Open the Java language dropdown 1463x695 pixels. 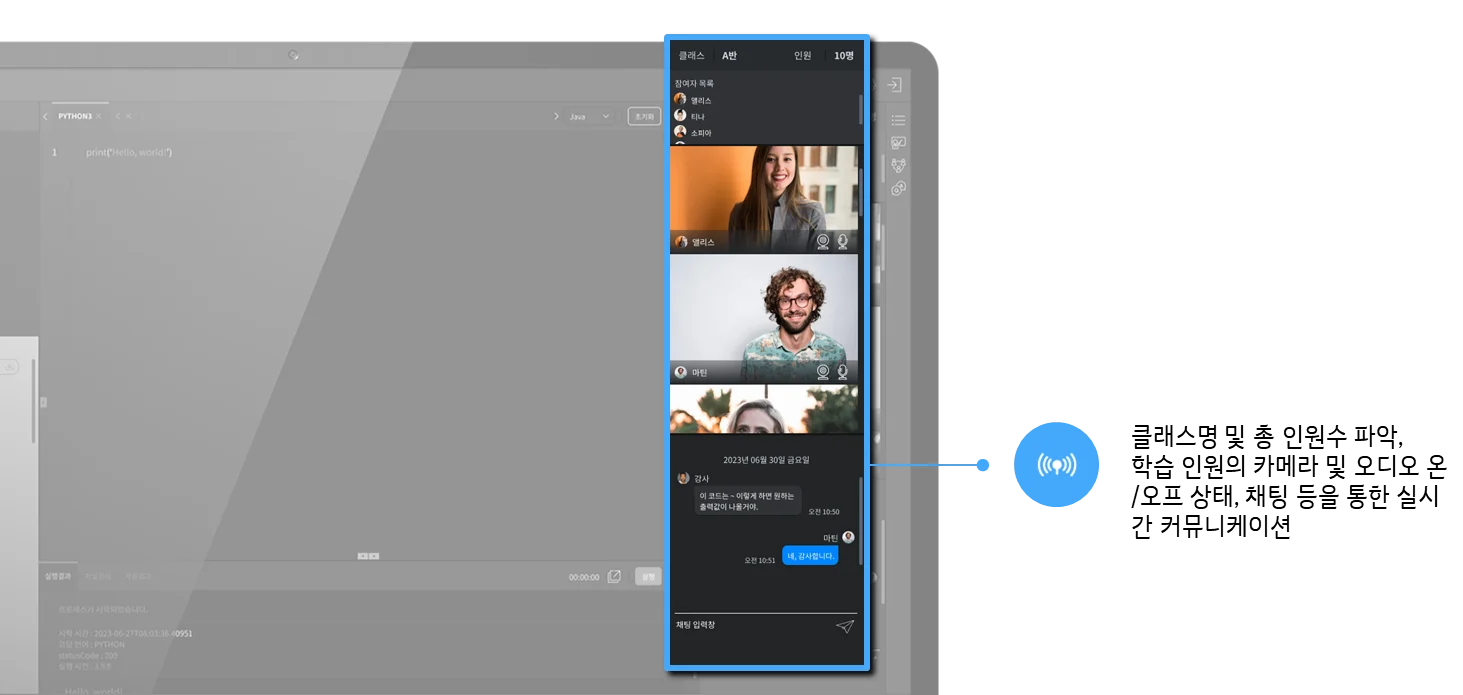click(589, 117)
